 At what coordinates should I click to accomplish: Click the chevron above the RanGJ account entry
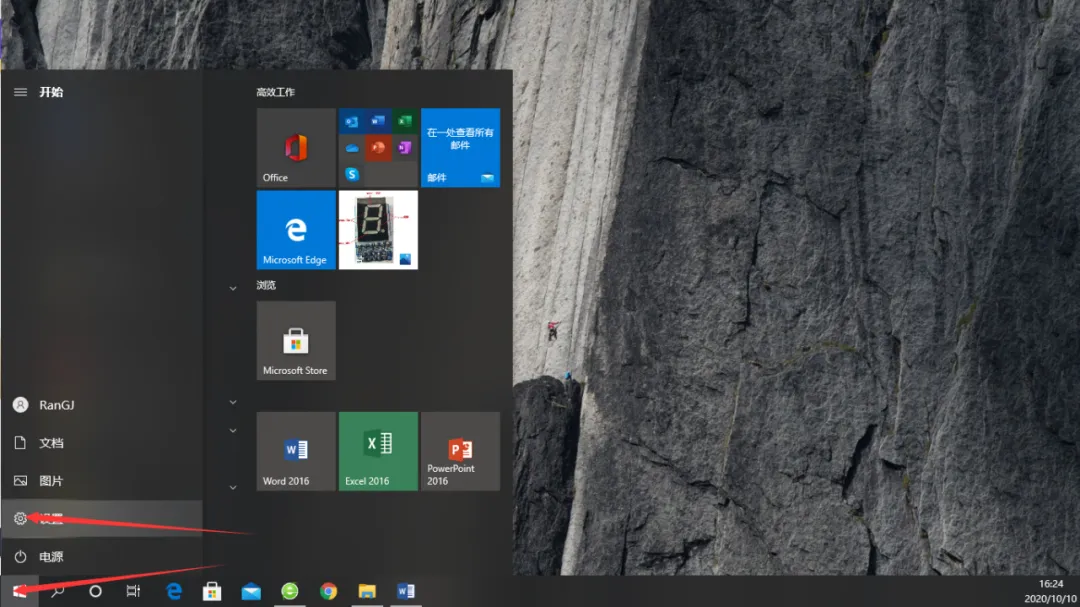pos(232,402)
